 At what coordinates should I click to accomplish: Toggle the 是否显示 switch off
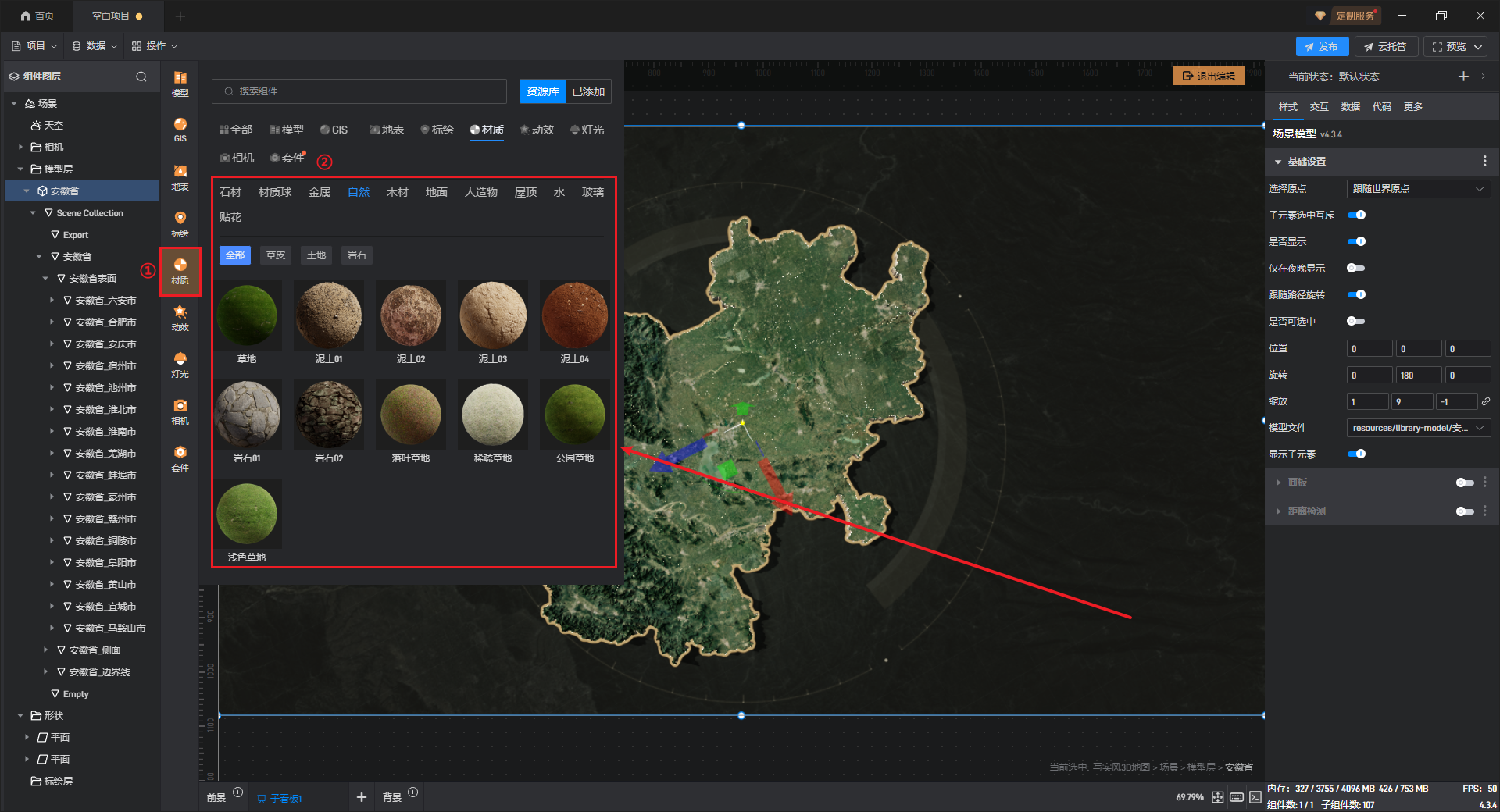(1356, 241)
